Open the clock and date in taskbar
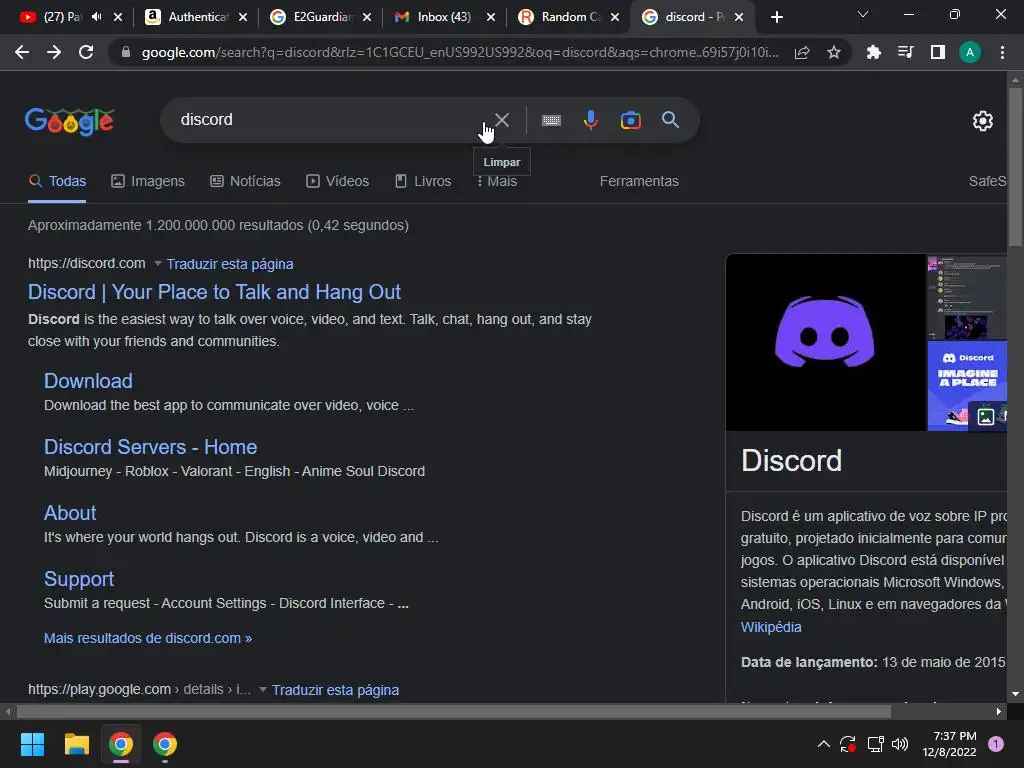The image size is (1024, 768). (x=949, y=744)
